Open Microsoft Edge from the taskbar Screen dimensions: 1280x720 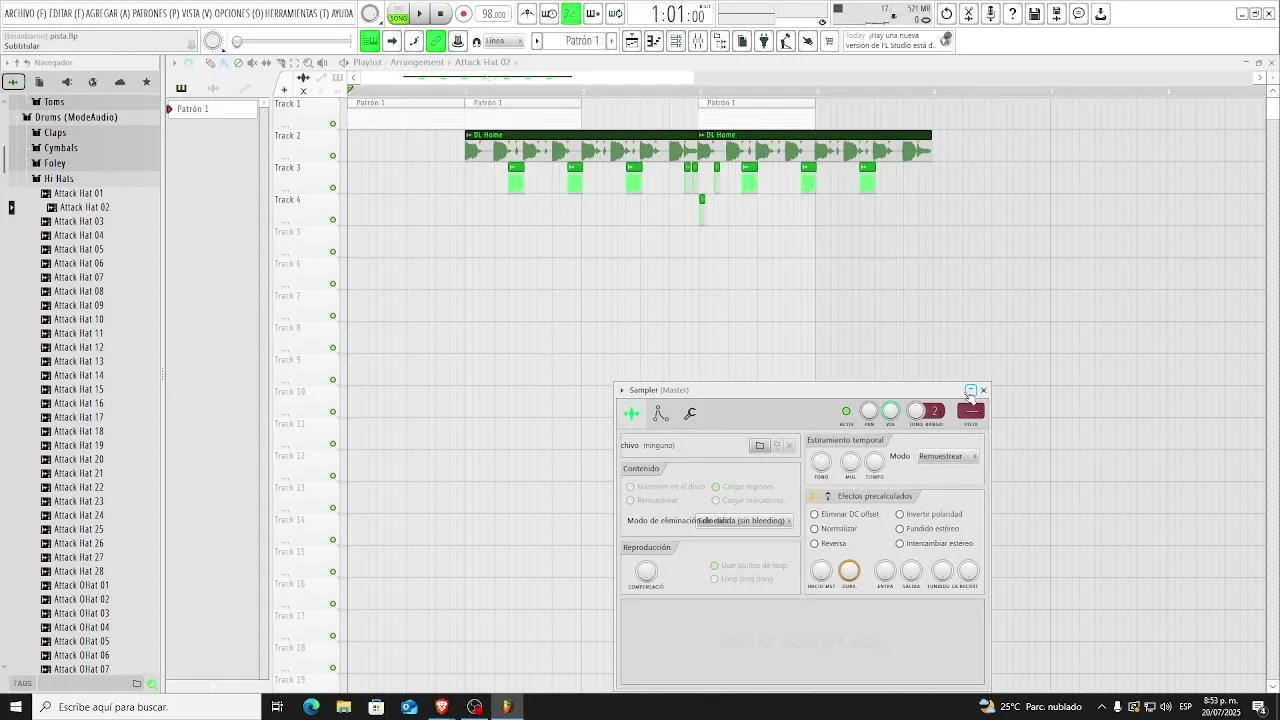(311, 706)
